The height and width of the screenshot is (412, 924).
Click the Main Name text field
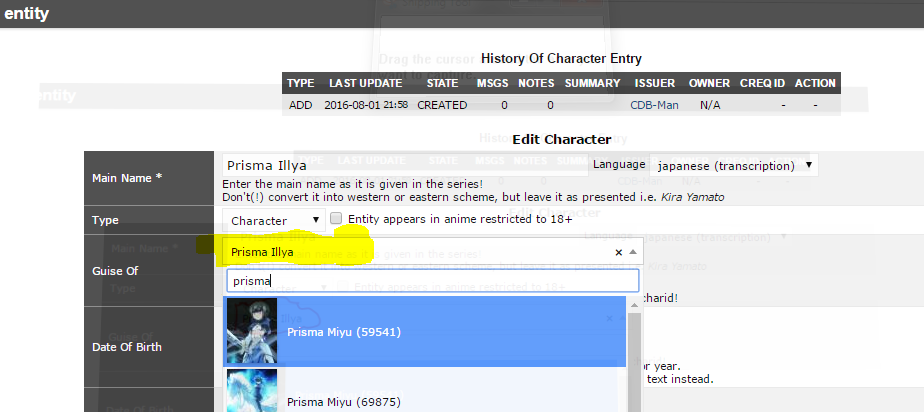[x=402, y=165]
